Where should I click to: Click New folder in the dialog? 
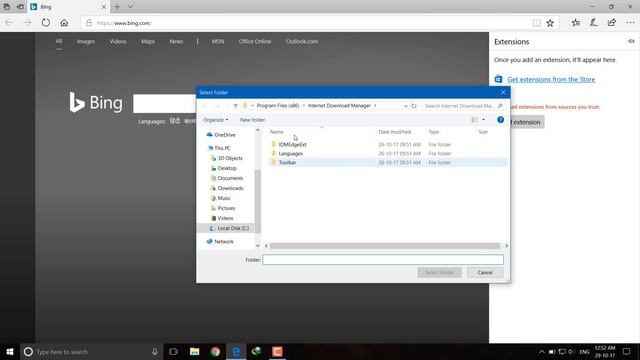(x=252, y=120)
